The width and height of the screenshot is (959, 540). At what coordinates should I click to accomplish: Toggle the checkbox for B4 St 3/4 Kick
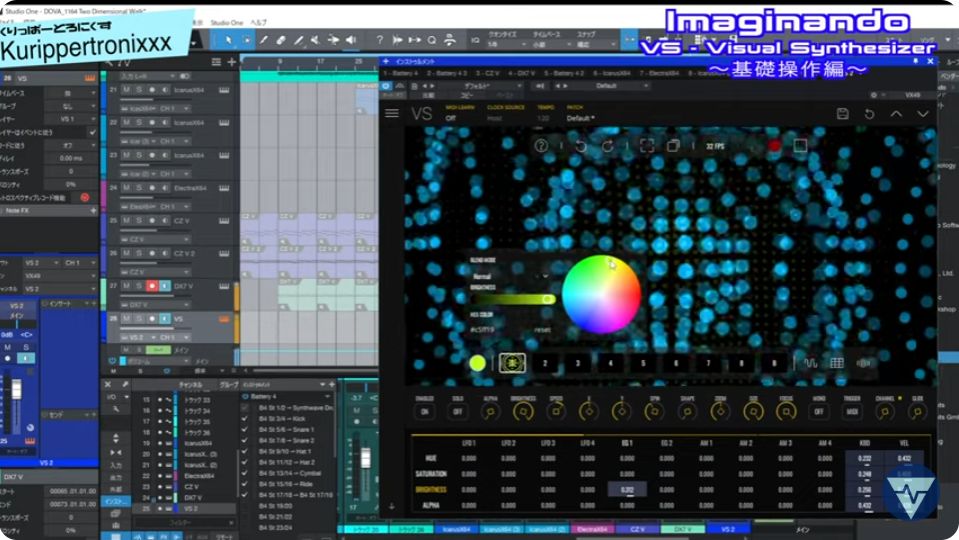pyautogui.click(x=245, y=419)
